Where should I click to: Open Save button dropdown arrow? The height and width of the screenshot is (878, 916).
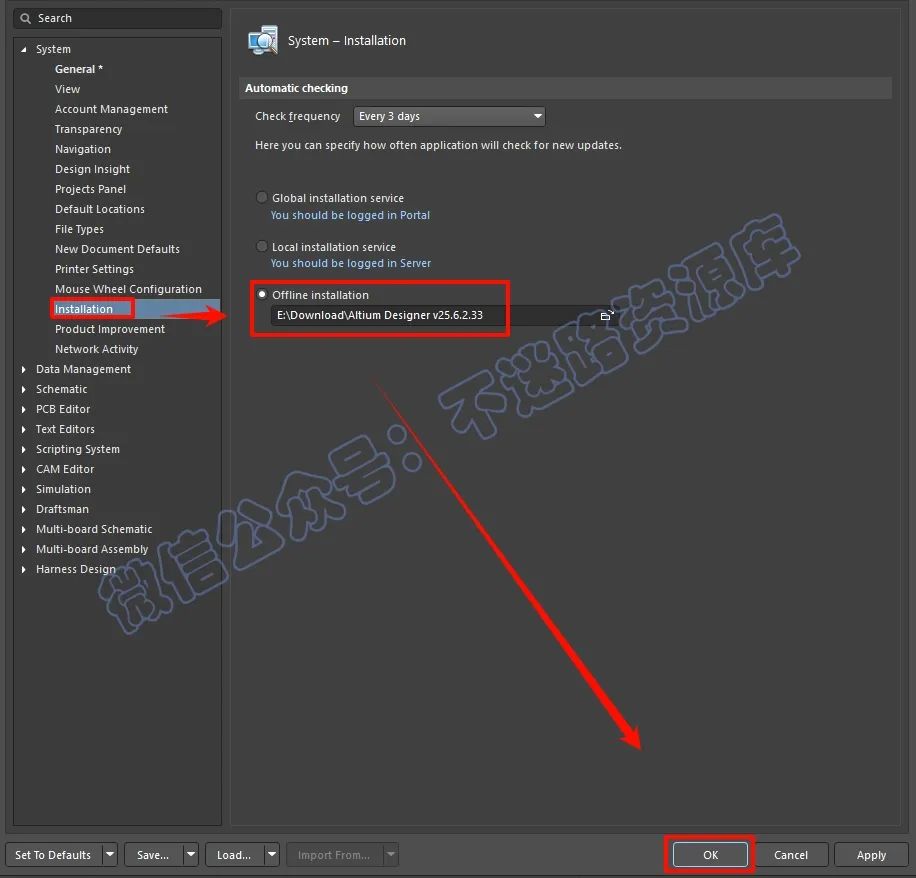tap(190, 855)
